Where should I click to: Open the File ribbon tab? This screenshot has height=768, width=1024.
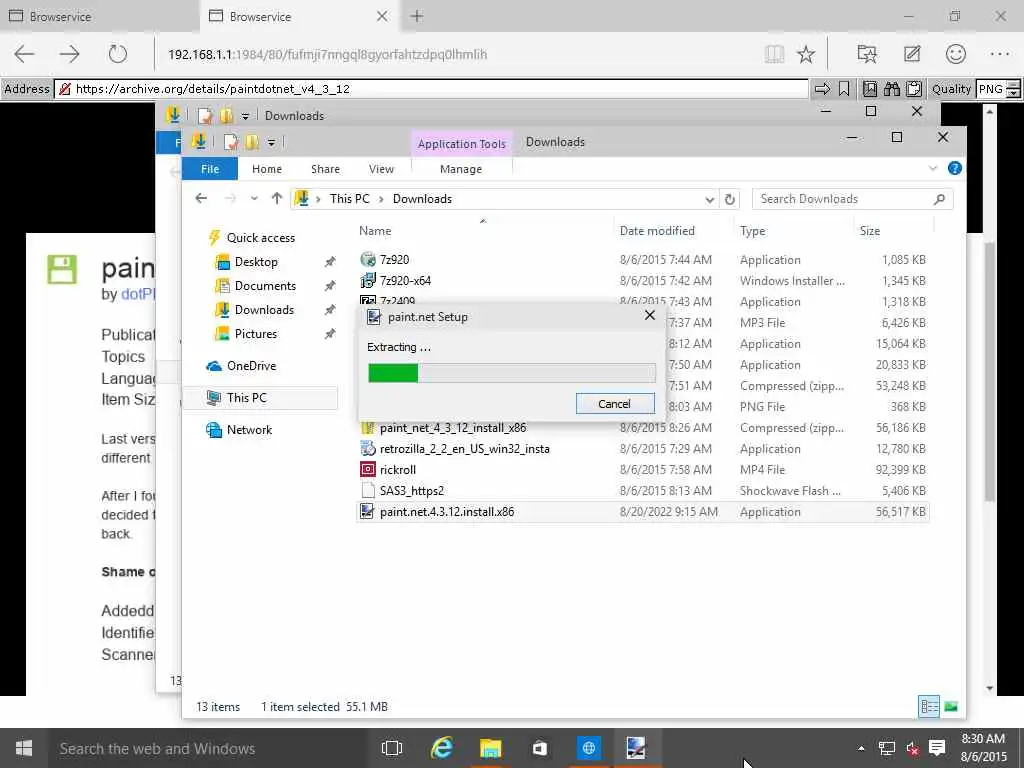210,168
